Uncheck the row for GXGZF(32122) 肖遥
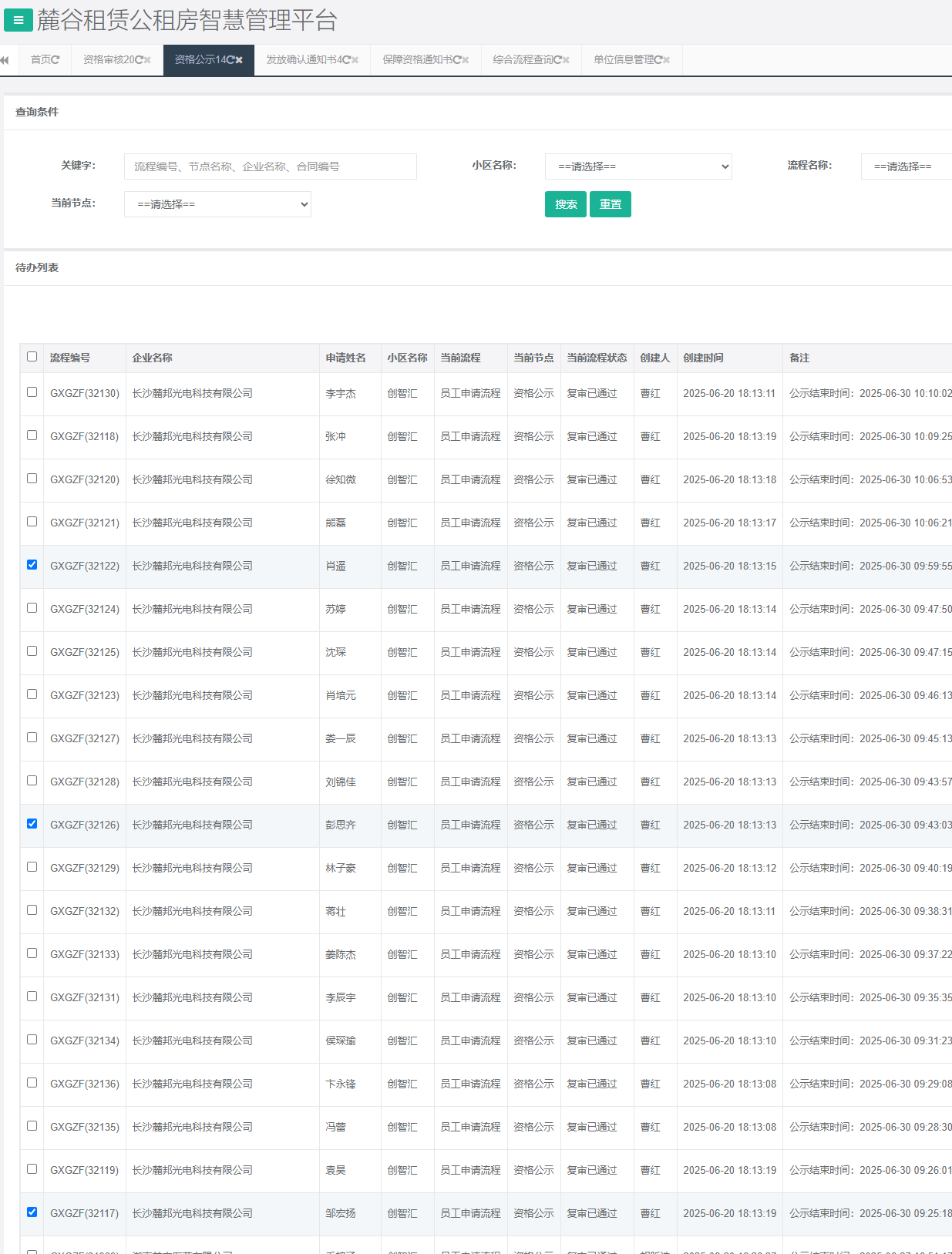Image resolution: width=952 pixels, height=1254 pixels. coord(32,565)
